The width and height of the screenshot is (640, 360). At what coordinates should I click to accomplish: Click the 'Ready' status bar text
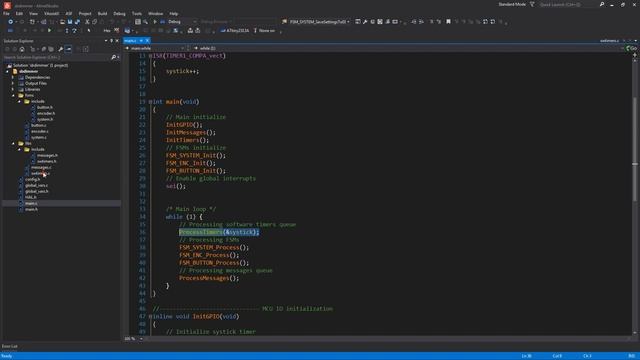pyautogui.click(x=7, y=356)
